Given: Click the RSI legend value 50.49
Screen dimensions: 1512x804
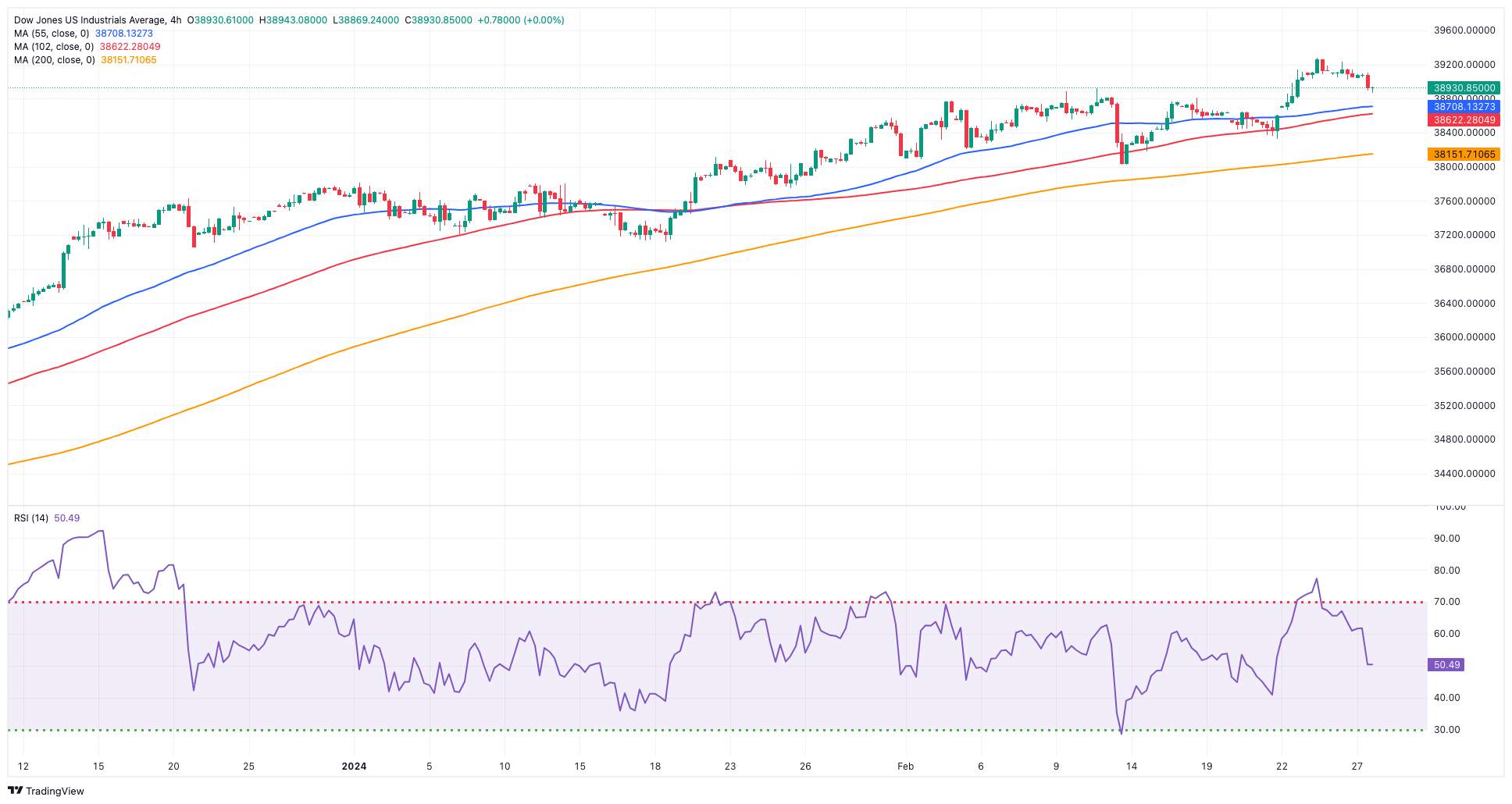Looking at the screenshot, I should pyautogui.click(x=67, y=518).
